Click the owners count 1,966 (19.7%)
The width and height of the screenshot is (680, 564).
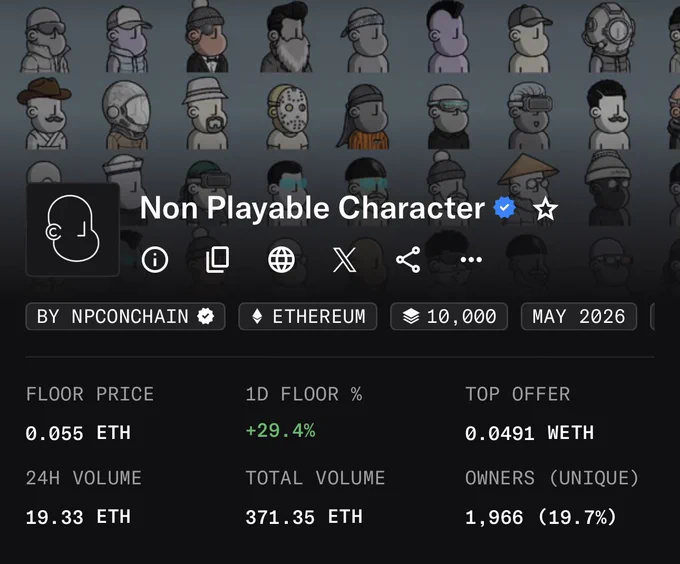[x=540, y=517]
